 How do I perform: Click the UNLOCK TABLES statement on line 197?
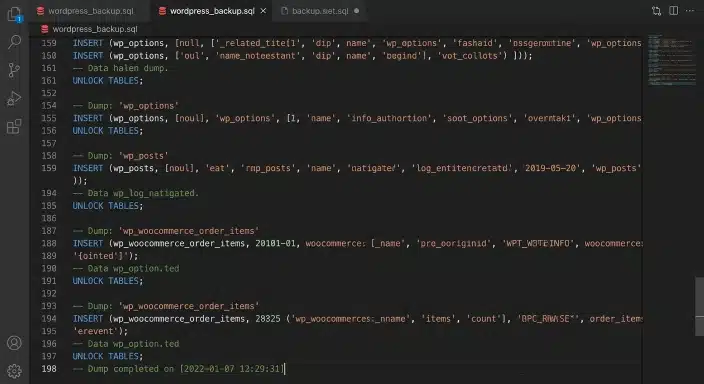click(108, 356)
